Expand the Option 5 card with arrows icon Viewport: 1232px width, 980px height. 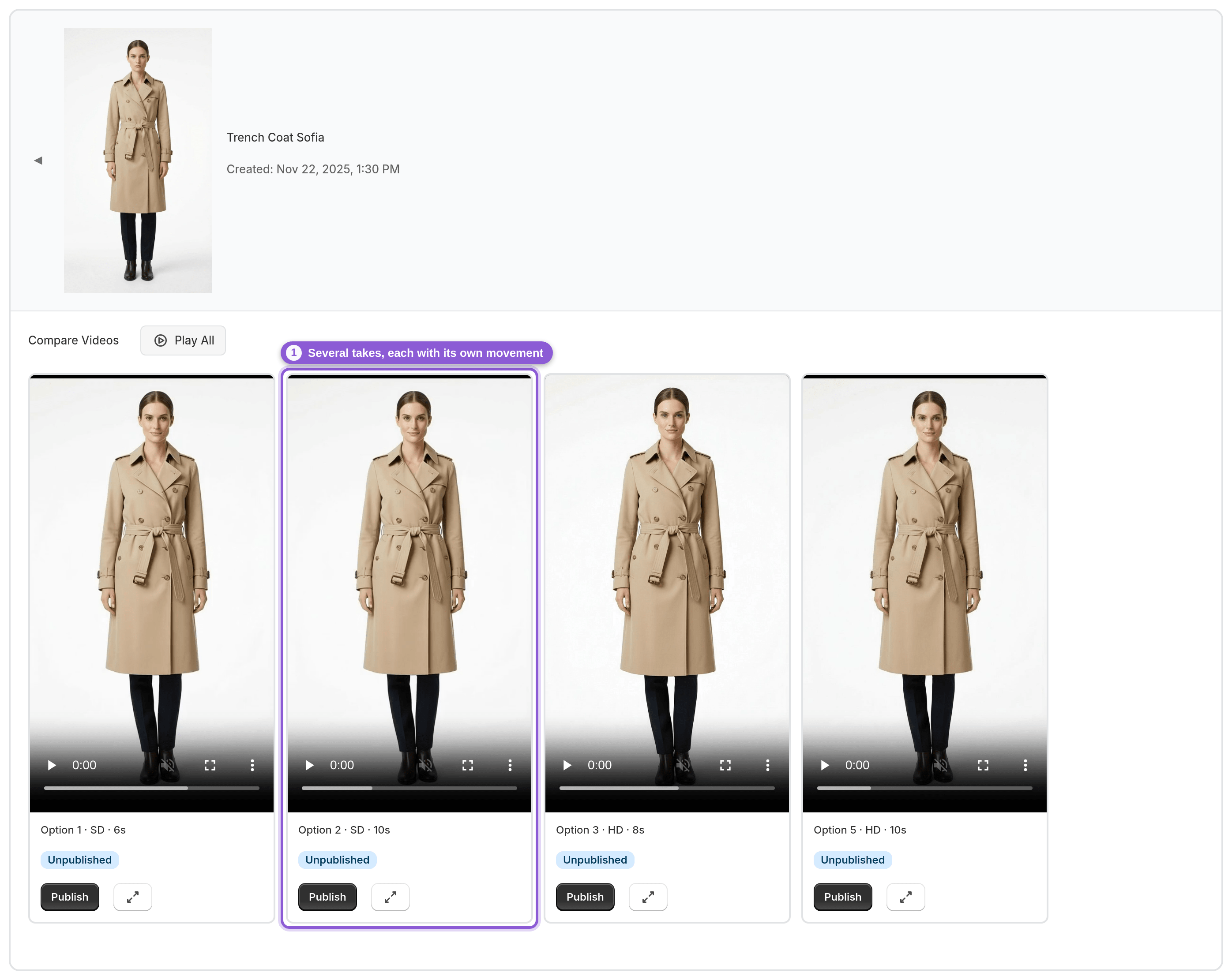[x=906, y=897]
